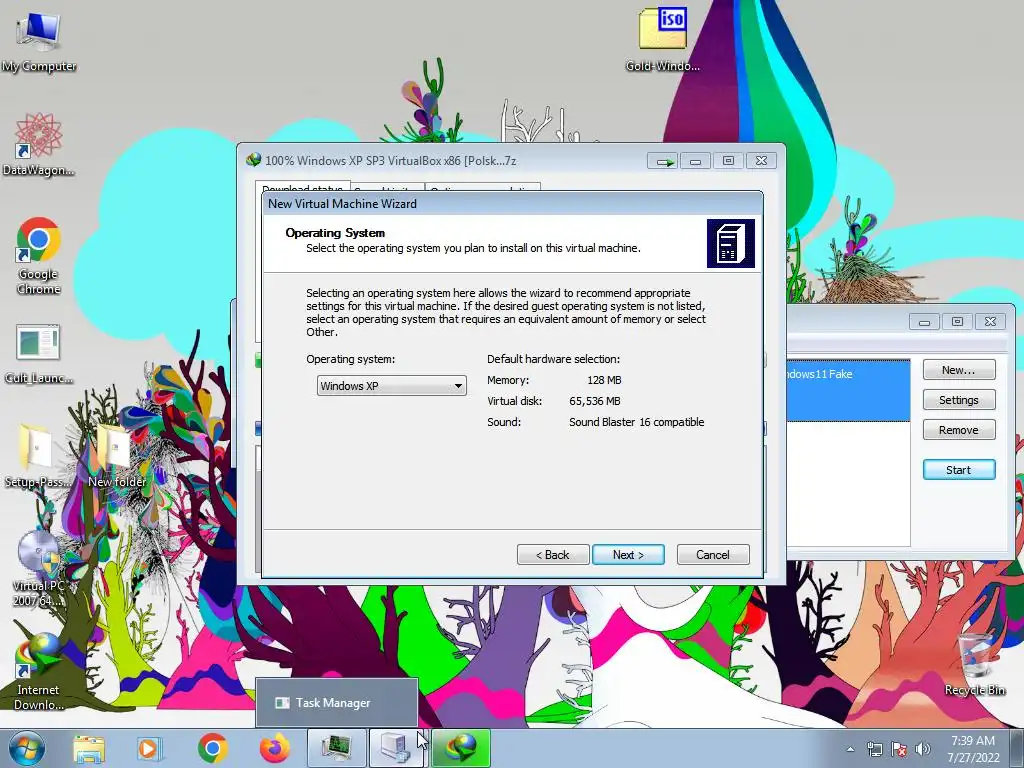The width and height of the screenshot is (1024, 768).
Task: Click the green arrow button in download window title bar
Action: (x=664, y=161)
